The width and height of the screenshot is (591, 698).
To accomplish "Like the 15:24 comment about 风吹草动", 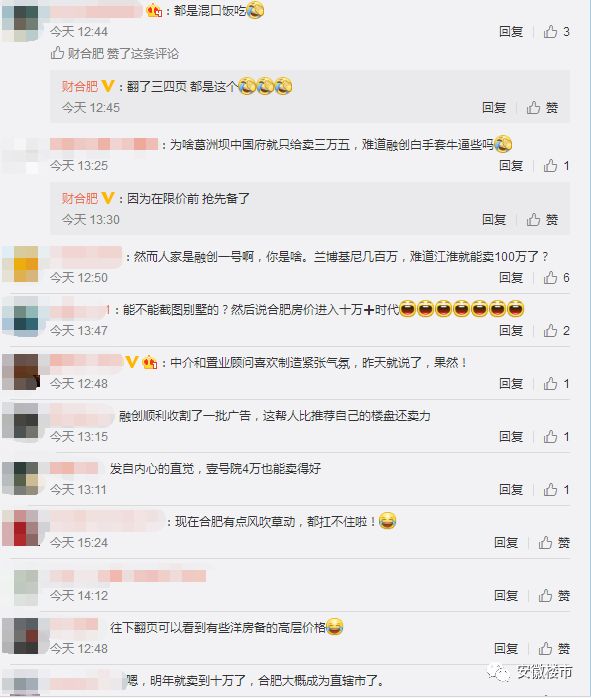I will (554, 542).
